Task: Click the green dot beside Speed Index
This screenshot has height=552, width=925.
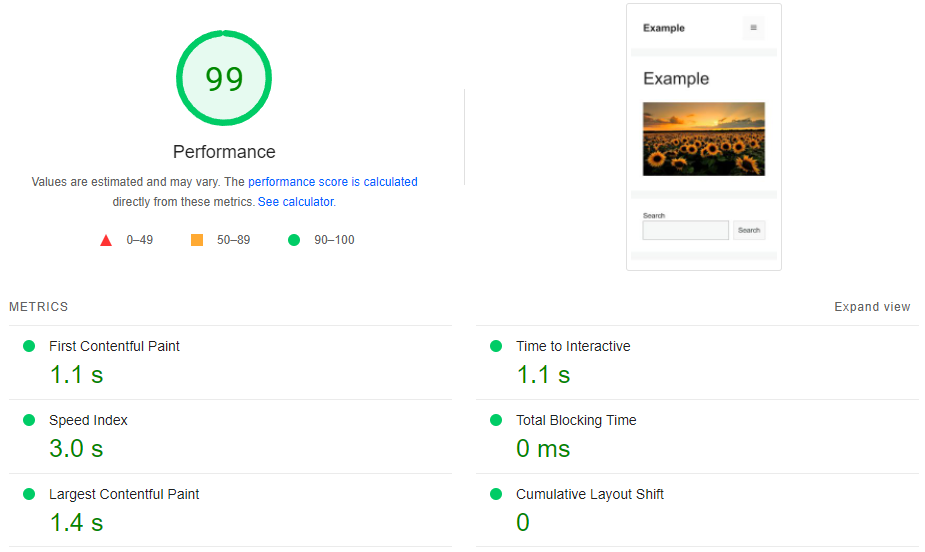Action: point(29,420)
